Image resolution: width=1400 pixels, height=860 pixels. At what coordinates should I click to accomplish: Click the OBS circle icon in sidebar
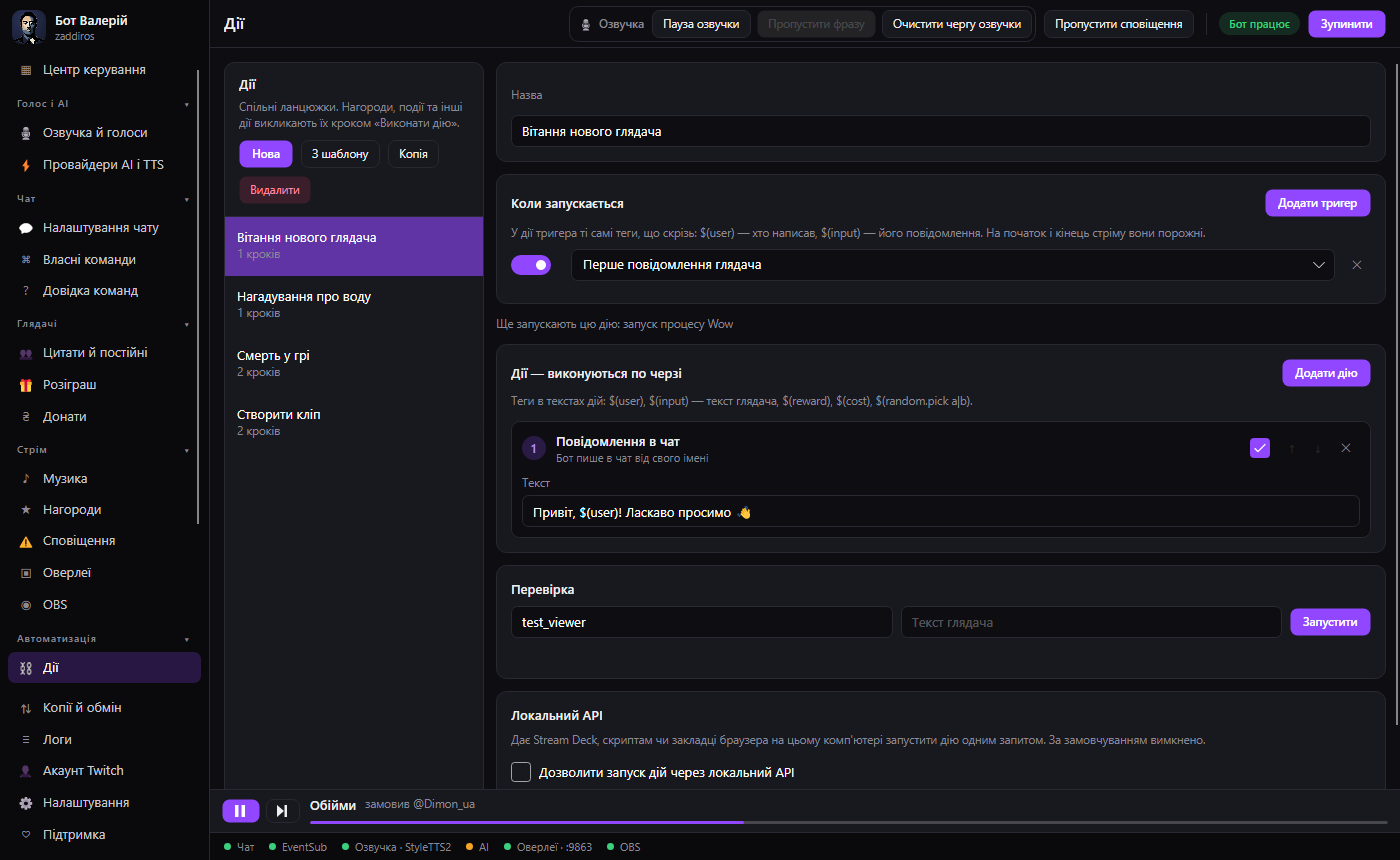[26, 605]
